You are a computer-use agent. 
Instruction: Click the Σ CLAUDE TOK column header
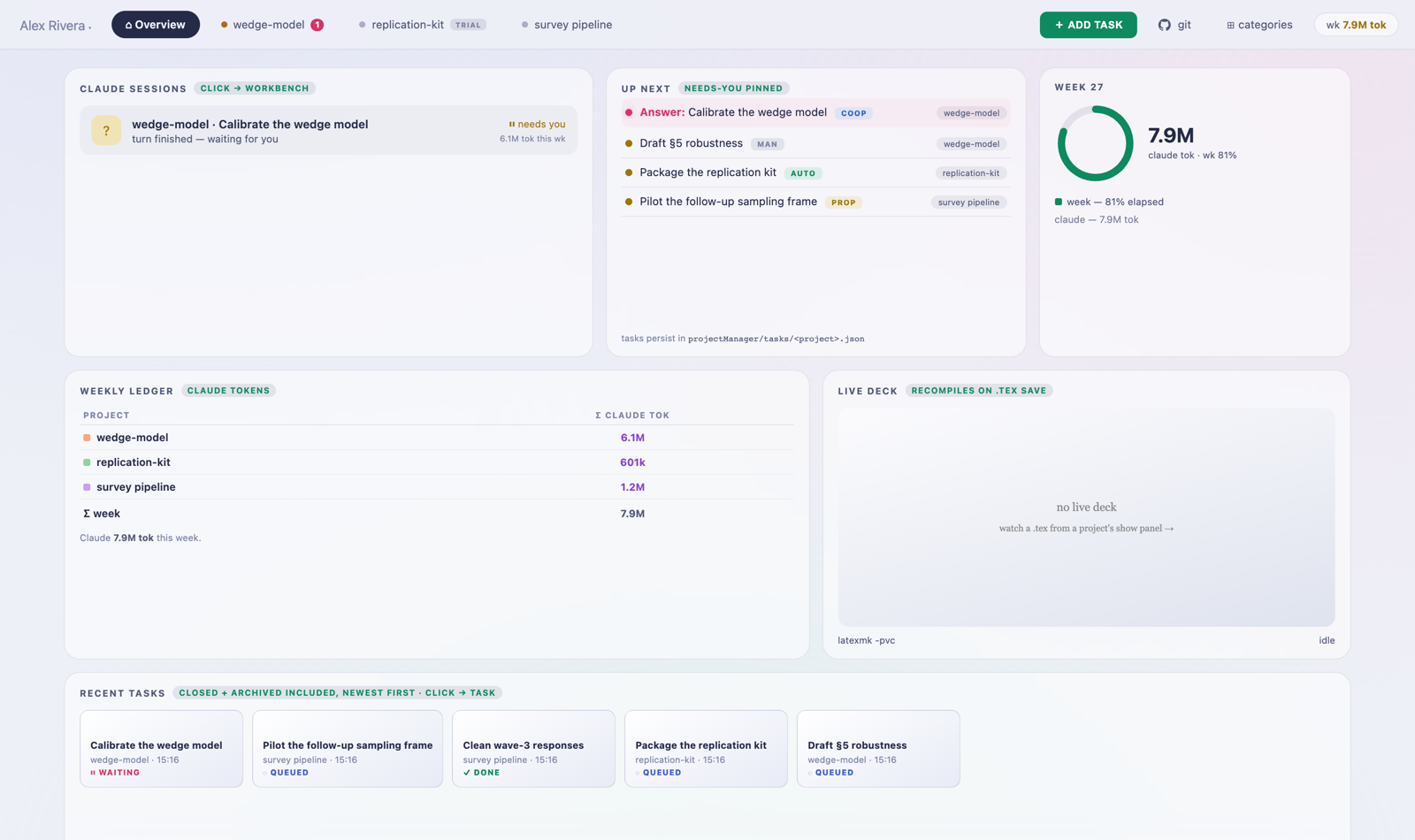[632, 416]
